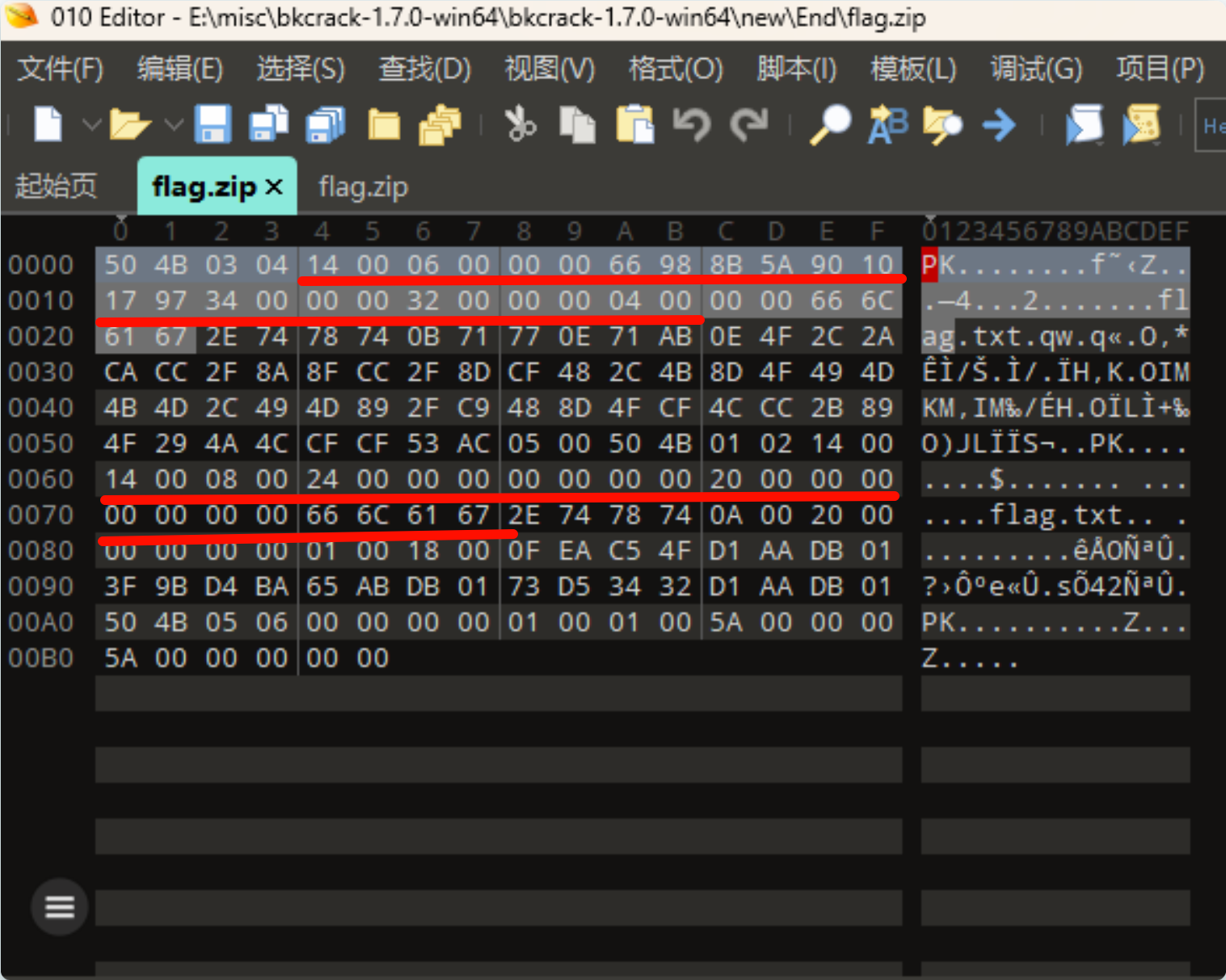Open the 视图(V) menu
Image resolution: width=1226 pixels, height=980 pixels.
[x=550, y=69]
